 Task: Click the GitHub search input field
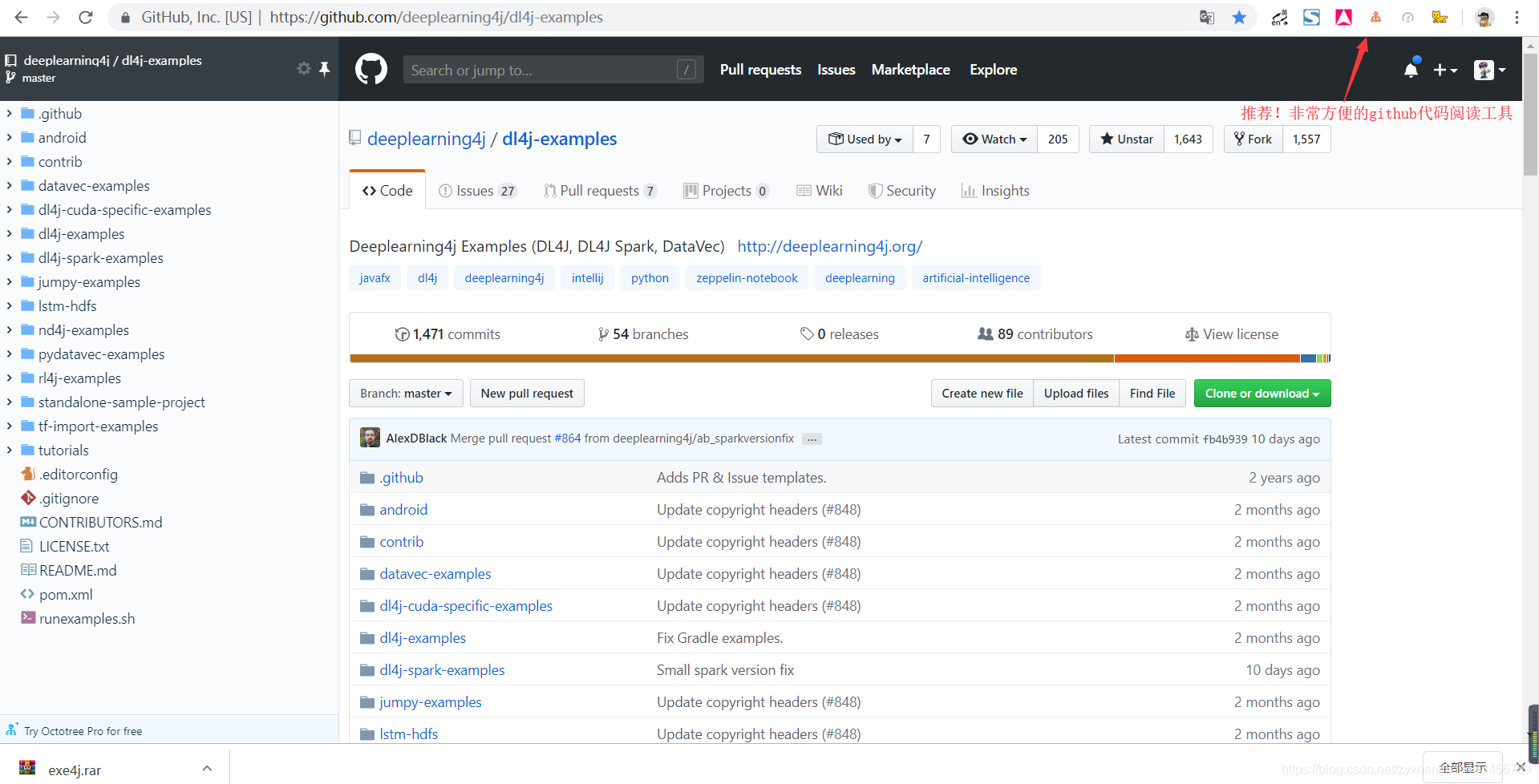point(553,70)
